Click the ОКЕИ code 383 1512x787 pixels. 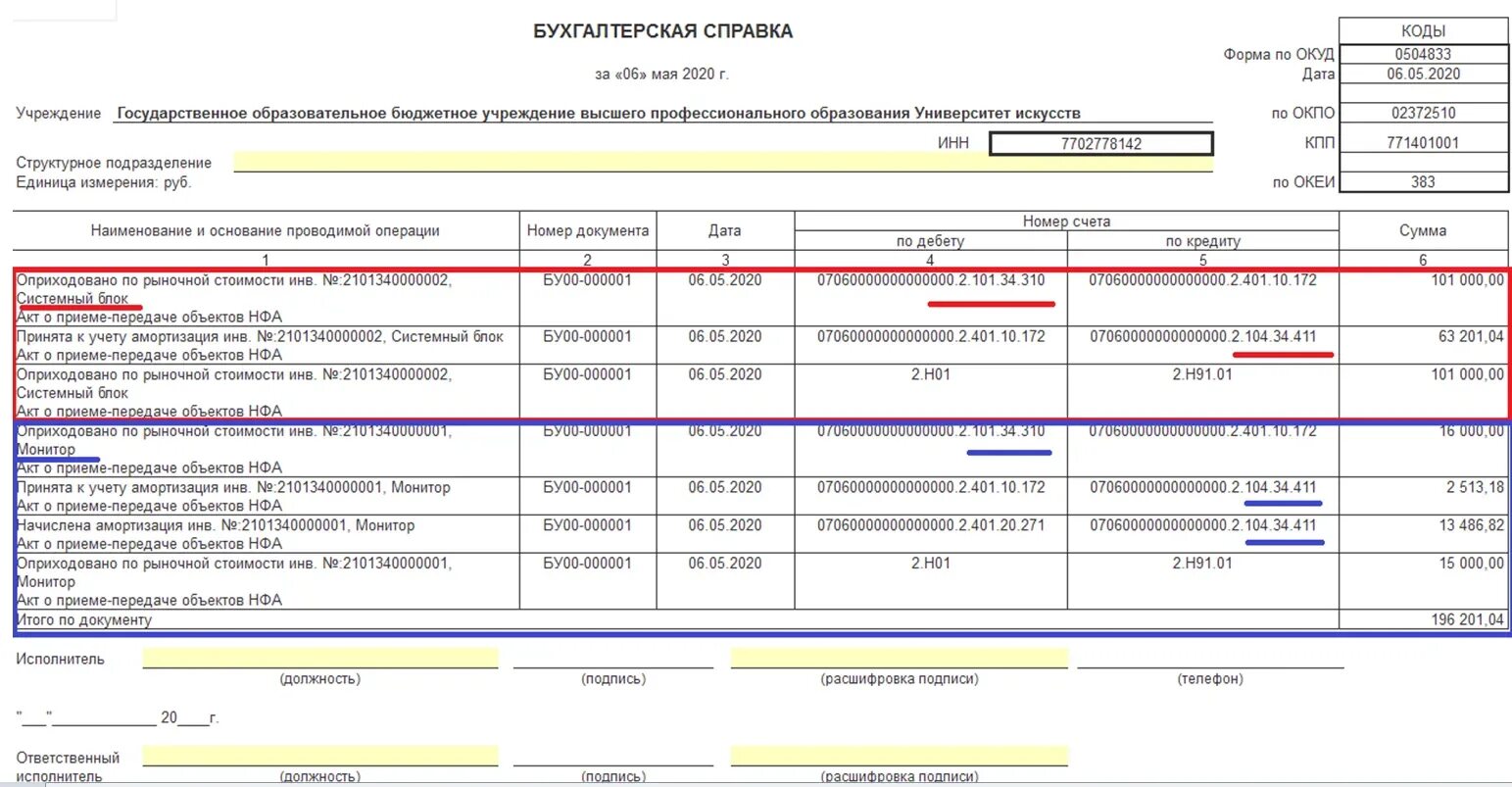click(x=1423, y=182)
